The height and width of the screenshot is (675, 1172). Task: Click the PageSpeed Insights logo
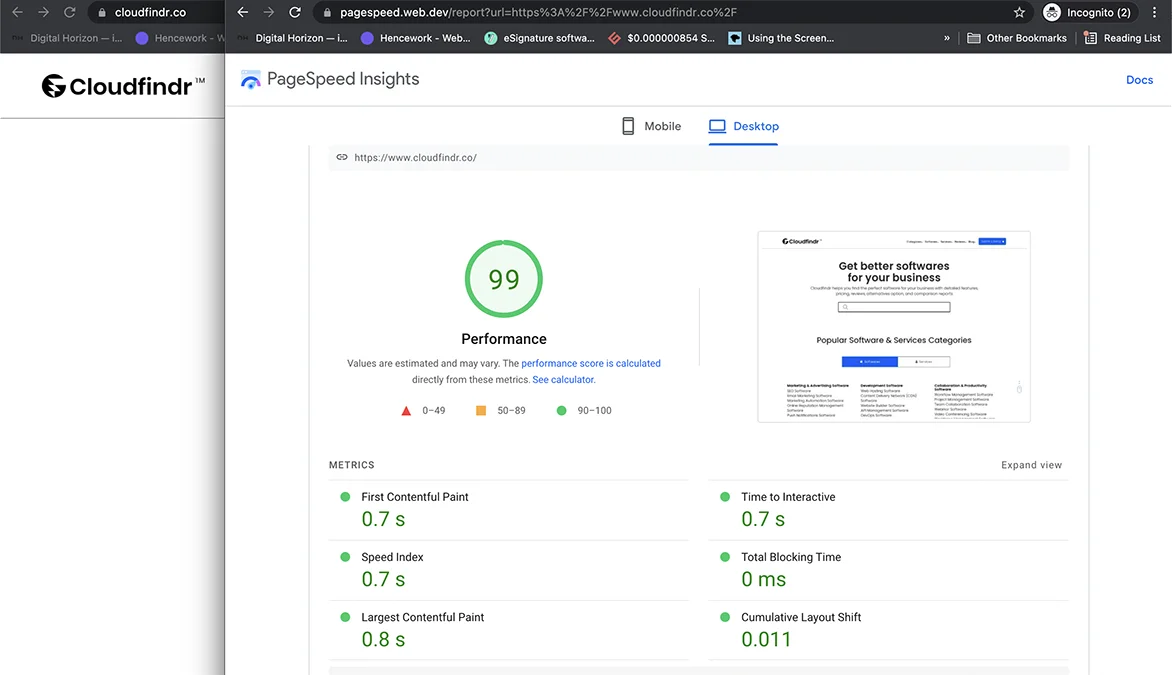pos(330,79)
